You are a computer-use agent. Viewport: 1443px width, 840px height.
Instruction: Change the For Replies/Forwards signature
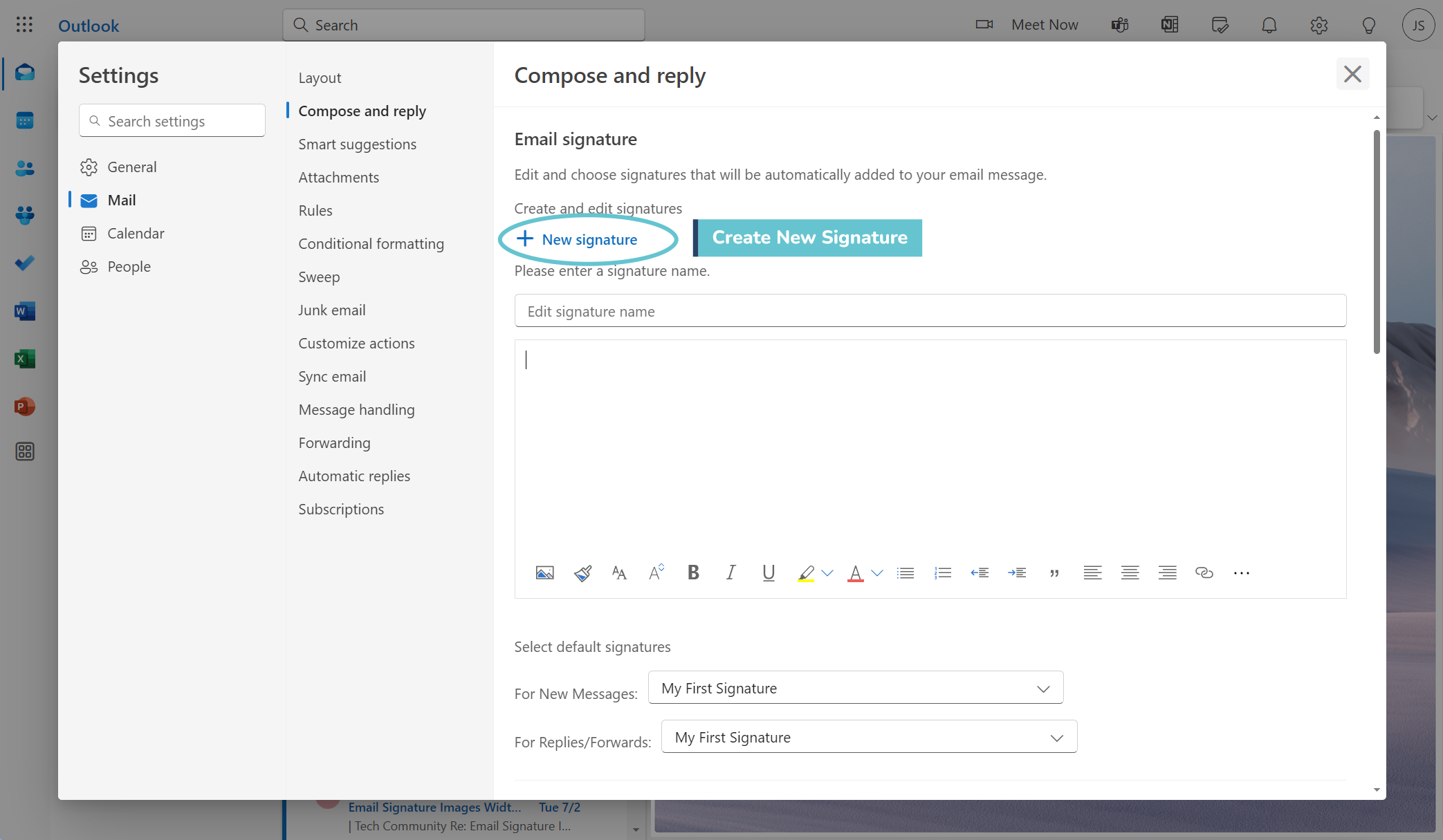pyautogui.click(x=869, y=737)
